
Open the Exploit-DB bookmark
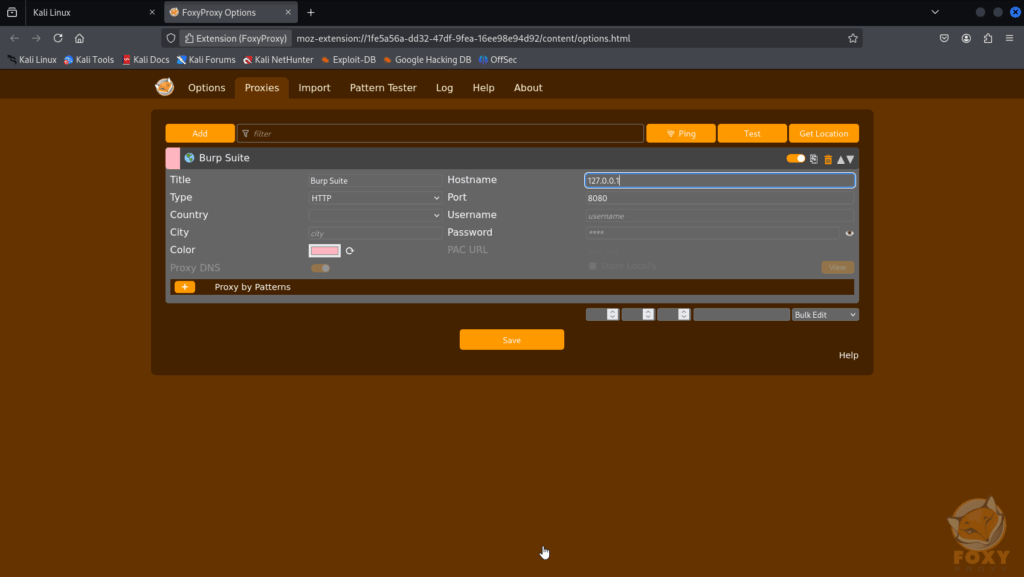(x=348, y=59)
